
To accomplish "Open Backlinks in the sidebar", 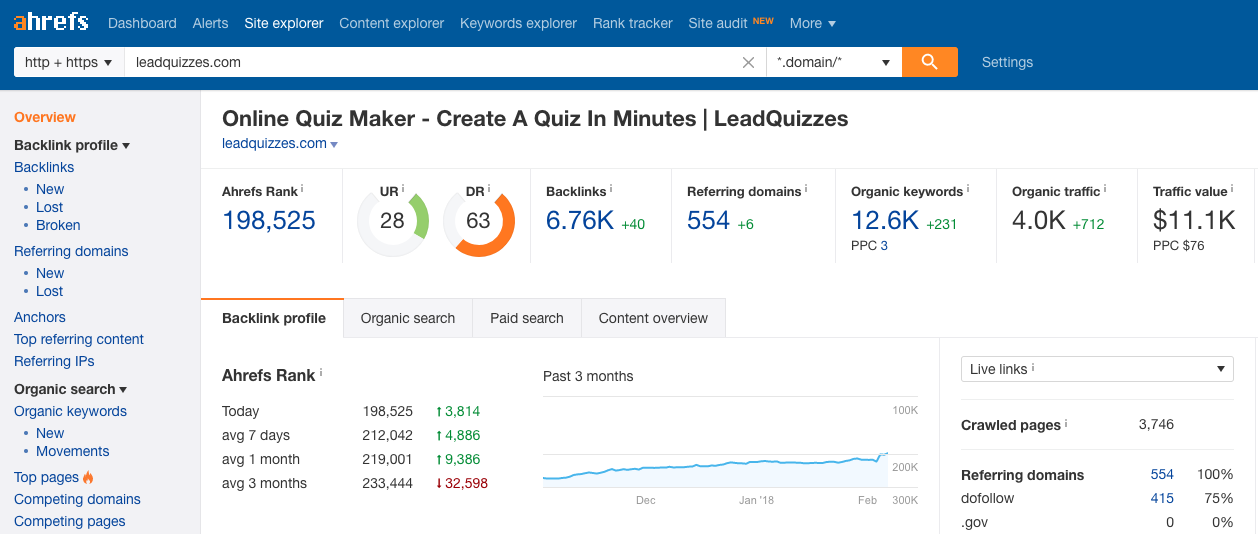I will pyautogui.click(x=44, y=167).
